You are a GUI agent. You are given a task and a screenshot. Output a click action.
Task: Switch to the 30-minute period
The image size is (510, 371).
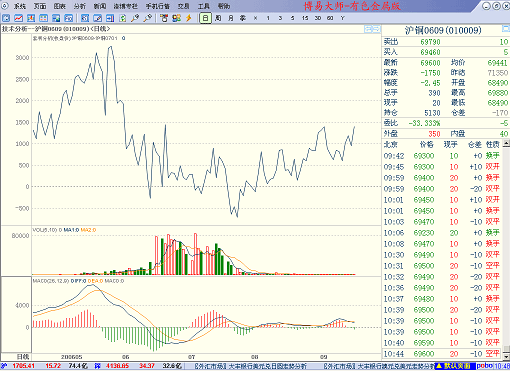click(x=318, y=18)
